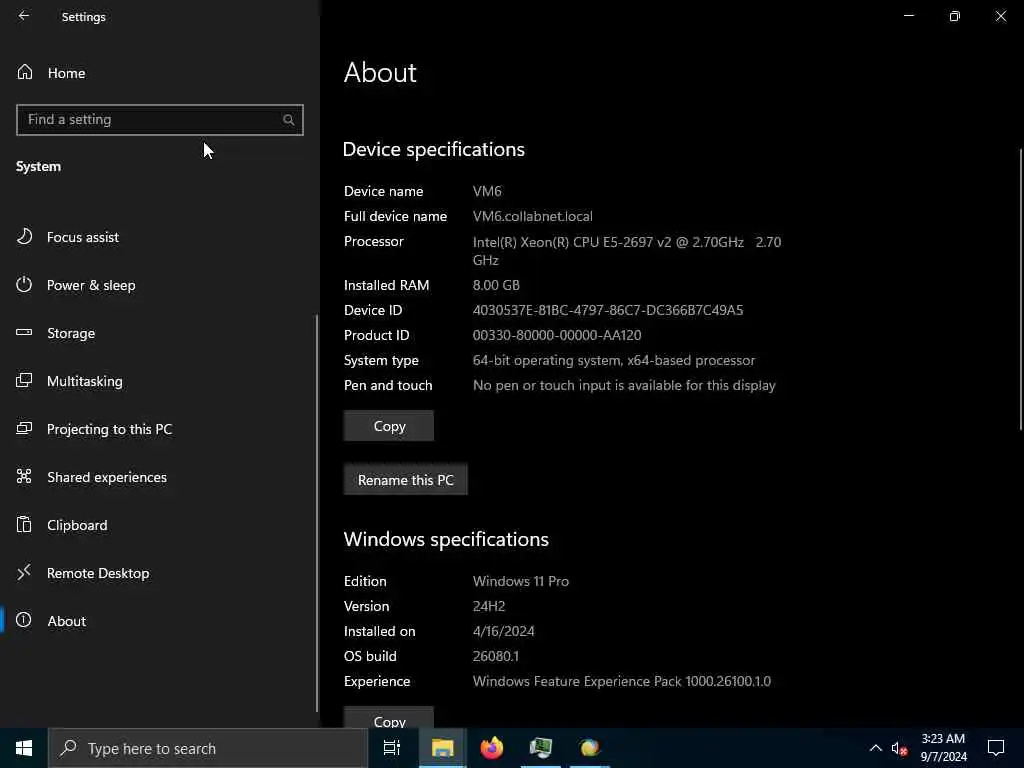Viewport: 1024px width, 768px height.
Task: Open Task View from the taskbar
Action: click(392, 748)
